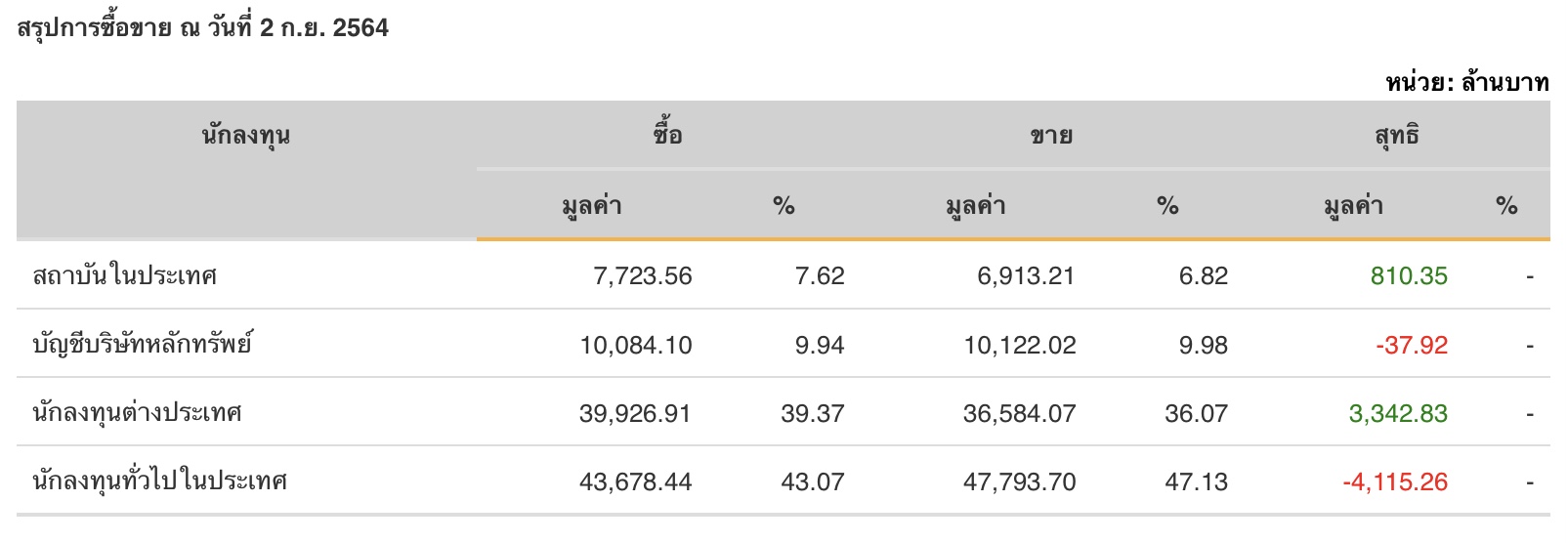
Task: Click the นักลงทุน column header
Action: (x=246, y=136)
